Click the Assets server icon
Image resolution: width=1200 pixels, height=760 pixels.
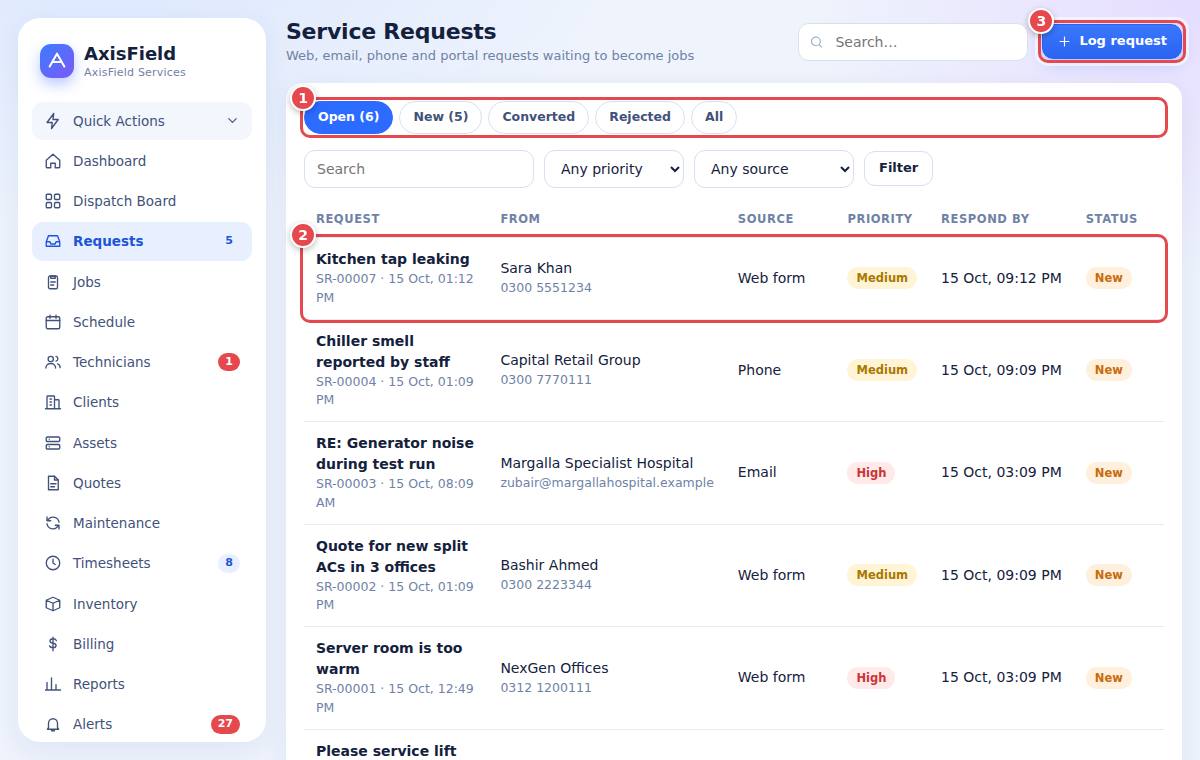(53, 443)
